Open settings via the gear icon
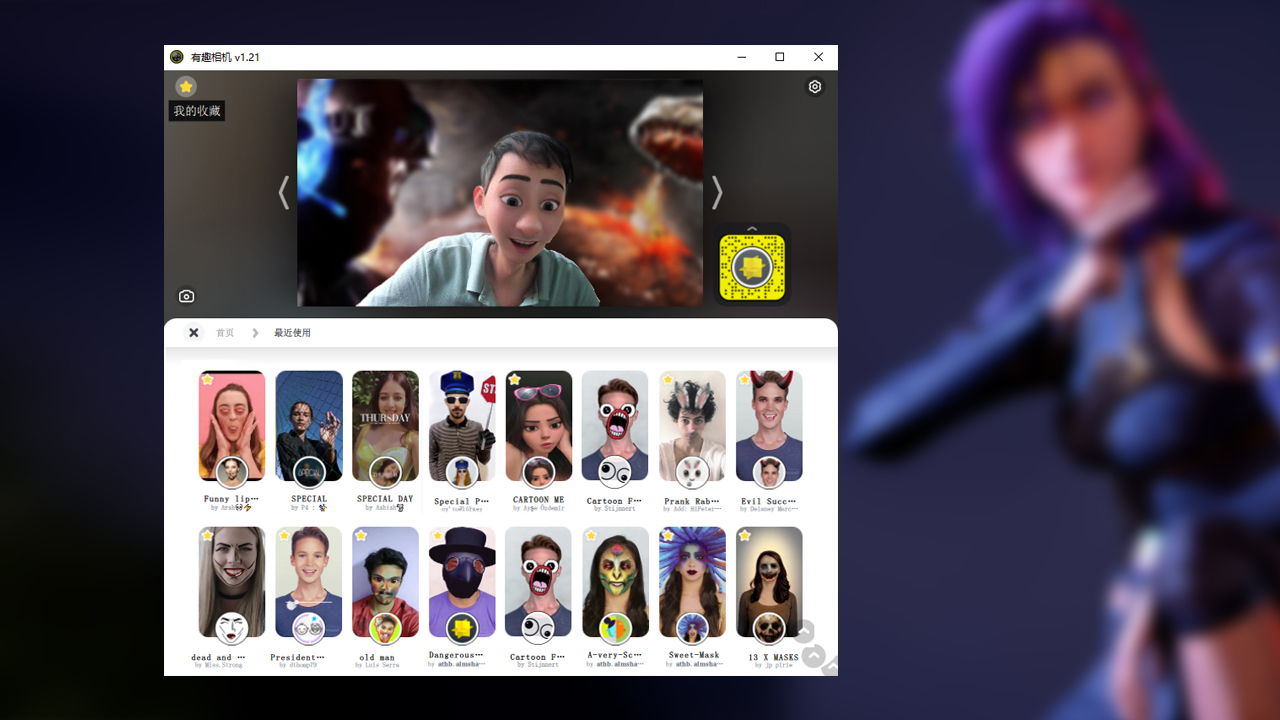Viewport: 1280px width, 720px height. point(815,87)
